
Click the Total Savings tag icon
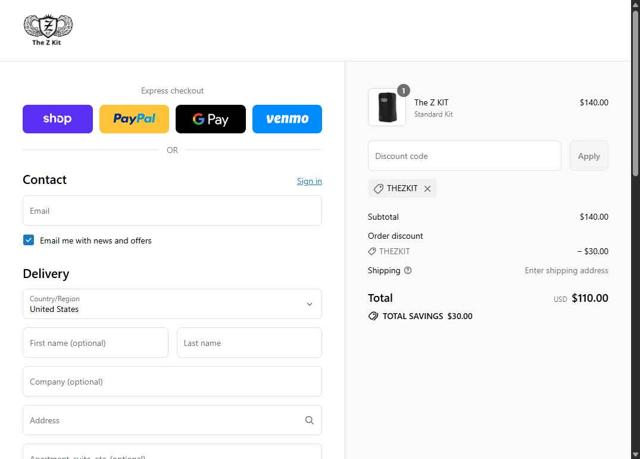pos(373,316)
